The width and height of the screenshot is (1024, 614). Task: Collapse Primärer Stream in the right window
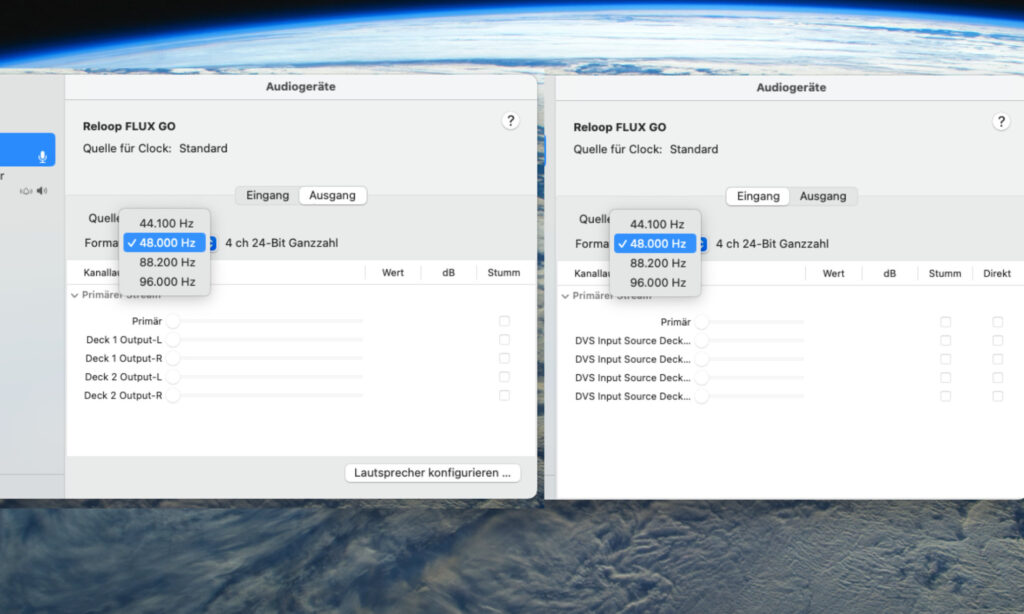(x=566, y=296)
